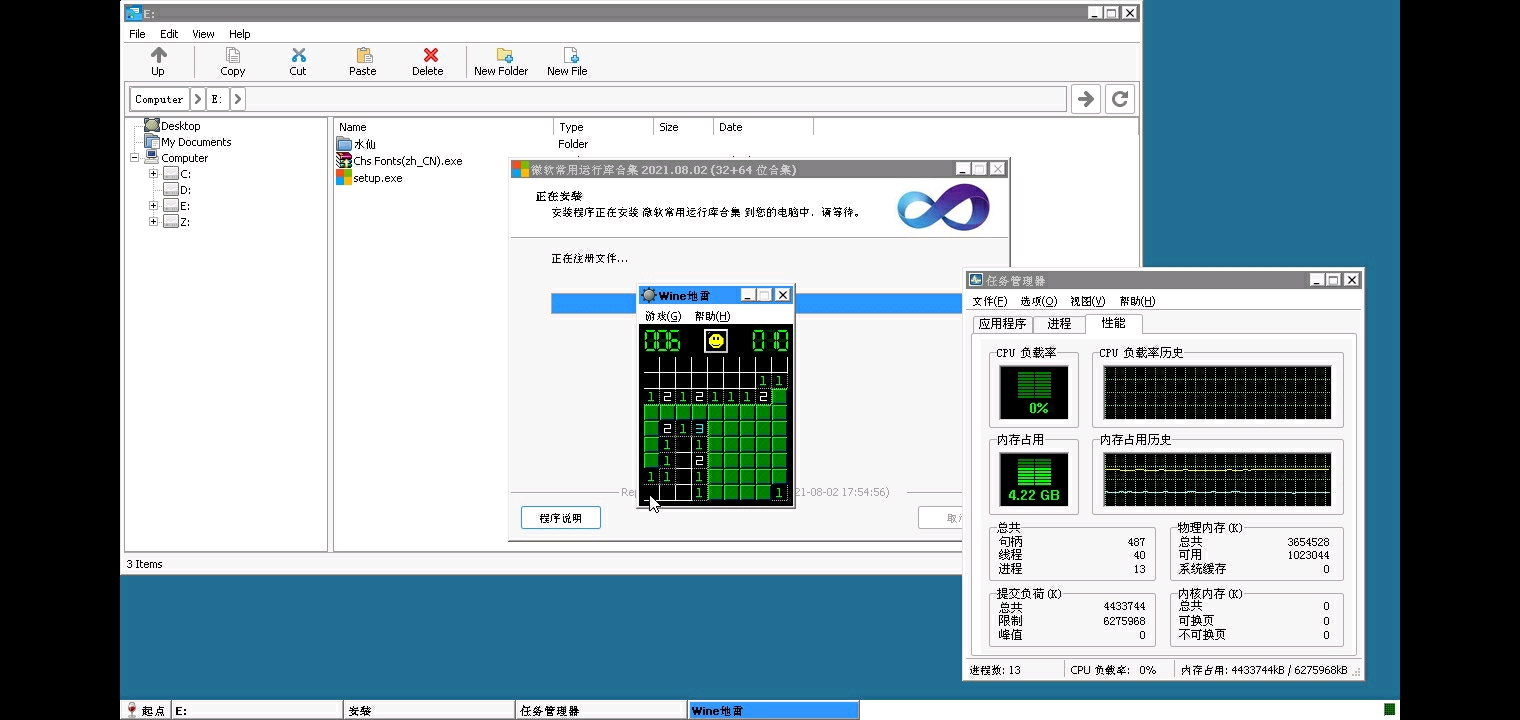
Task: Open the 游戏(G) menu in Minesweeper
Action: [662, 316]
